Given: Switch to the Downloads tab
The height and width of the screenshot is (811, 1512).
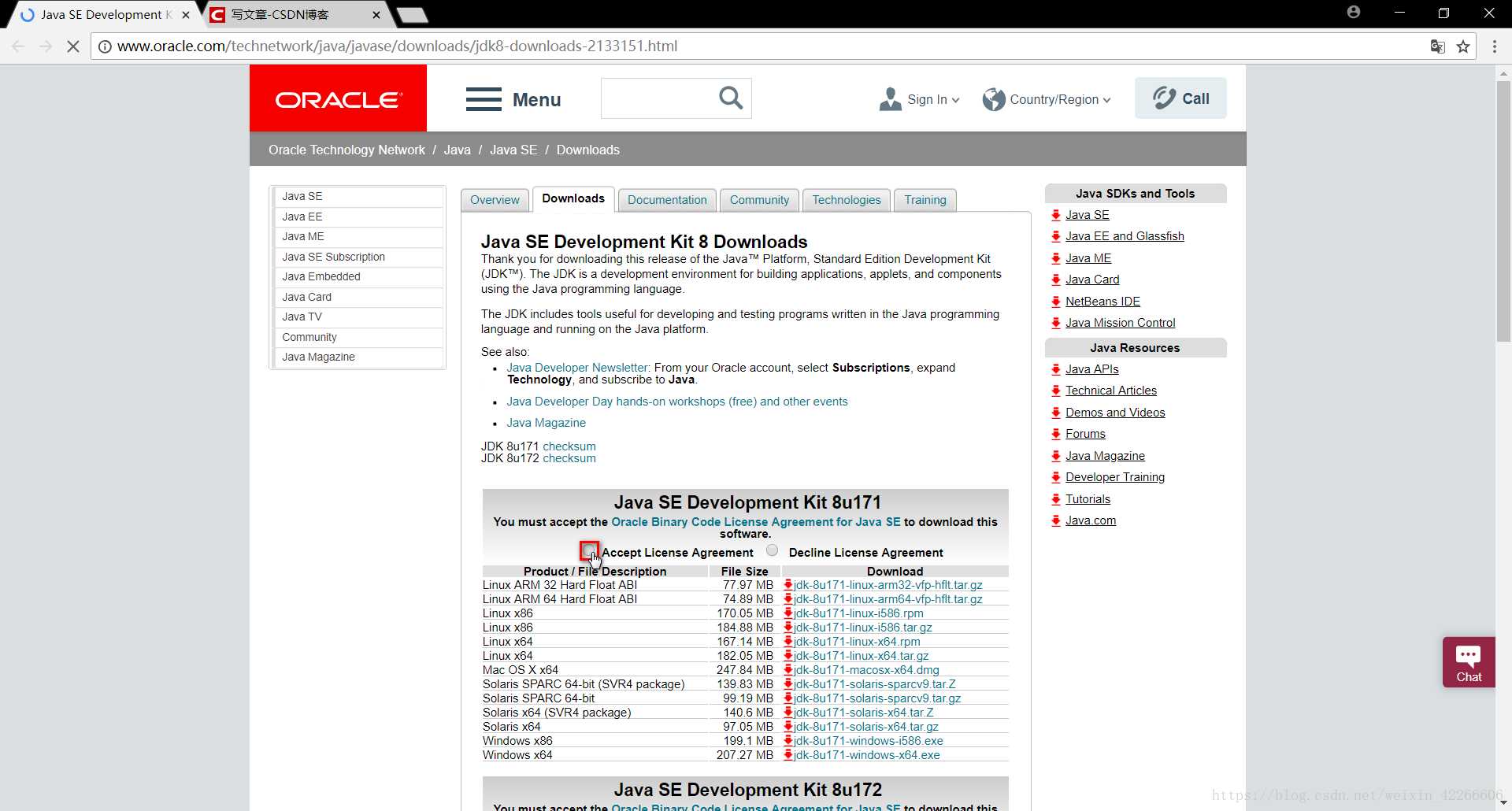Looking at the screenshot, I should click(x=573, y=198).
